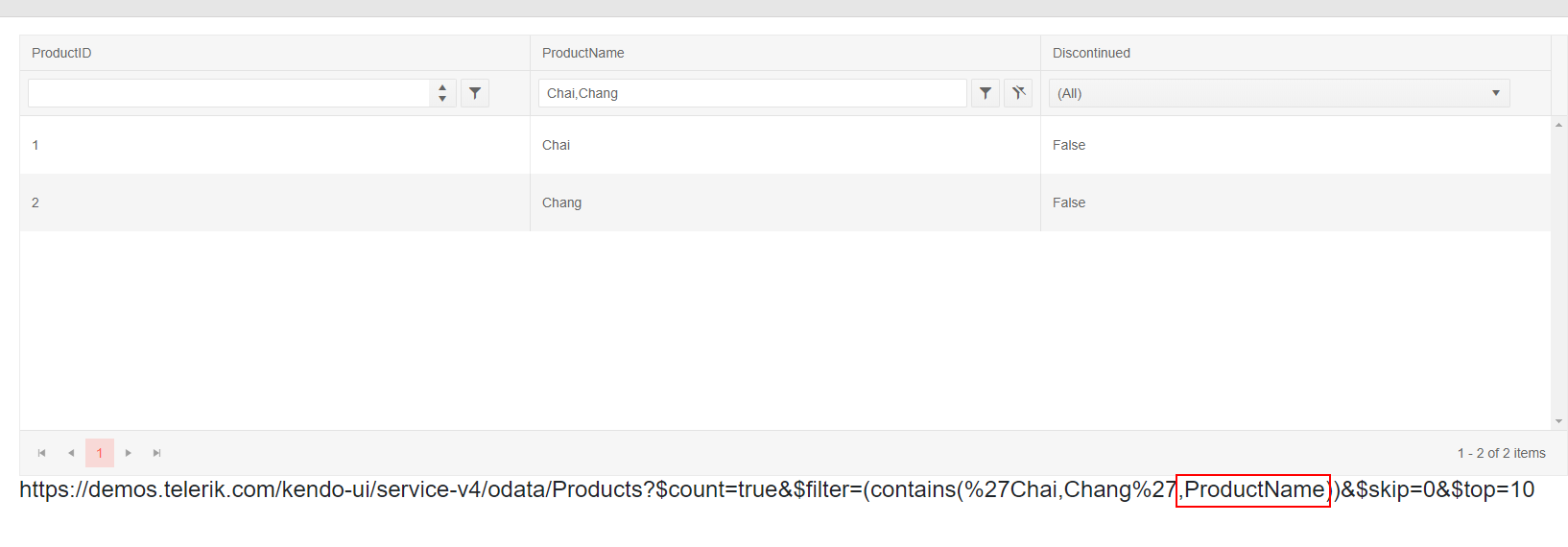The image size is (1568, 547).
Task: Decrease the ProductID filter value
Action: click(x=442, y=99)
